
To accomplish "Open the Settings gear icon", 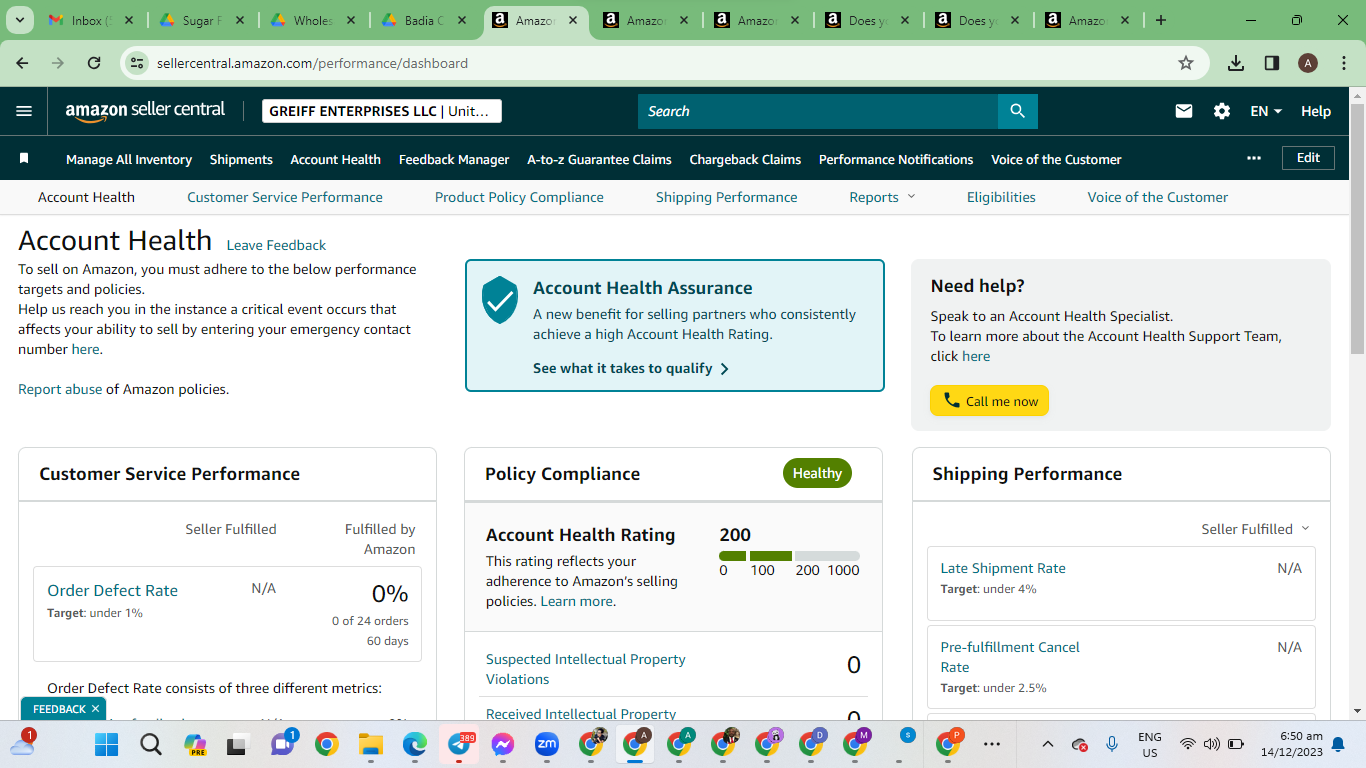I will pos(1222,111).
